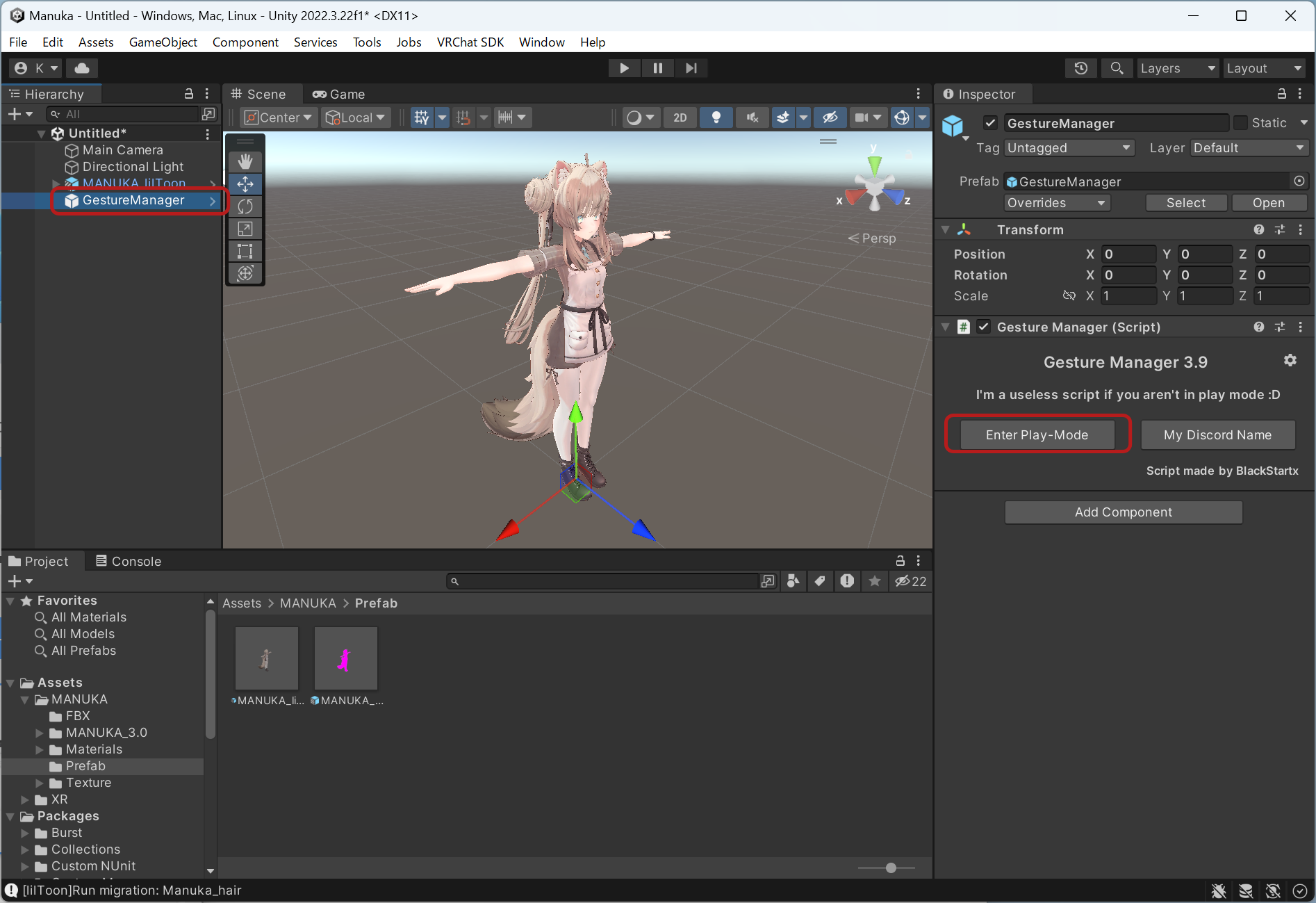This screenshot has width=1316, height=903.
Task: Switch to the Console tab
Action: click(129, 561)
